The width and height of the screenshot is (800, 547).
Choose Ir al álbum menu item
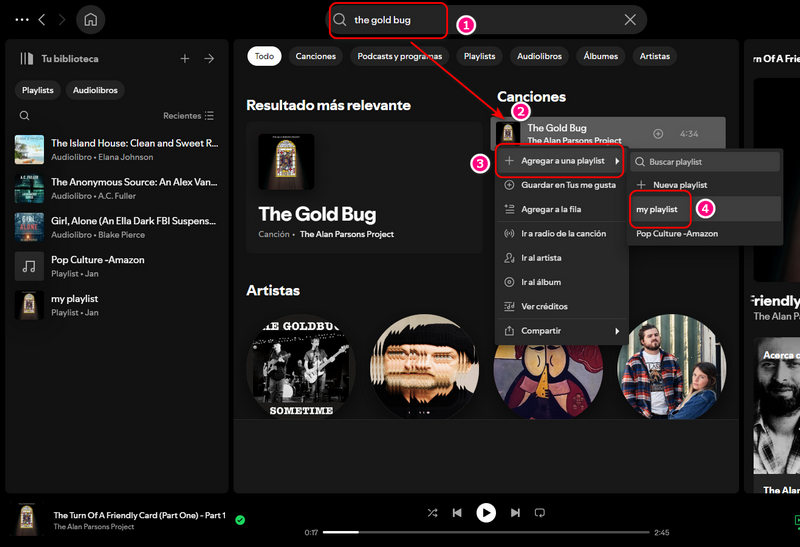[x=560, y=282]
